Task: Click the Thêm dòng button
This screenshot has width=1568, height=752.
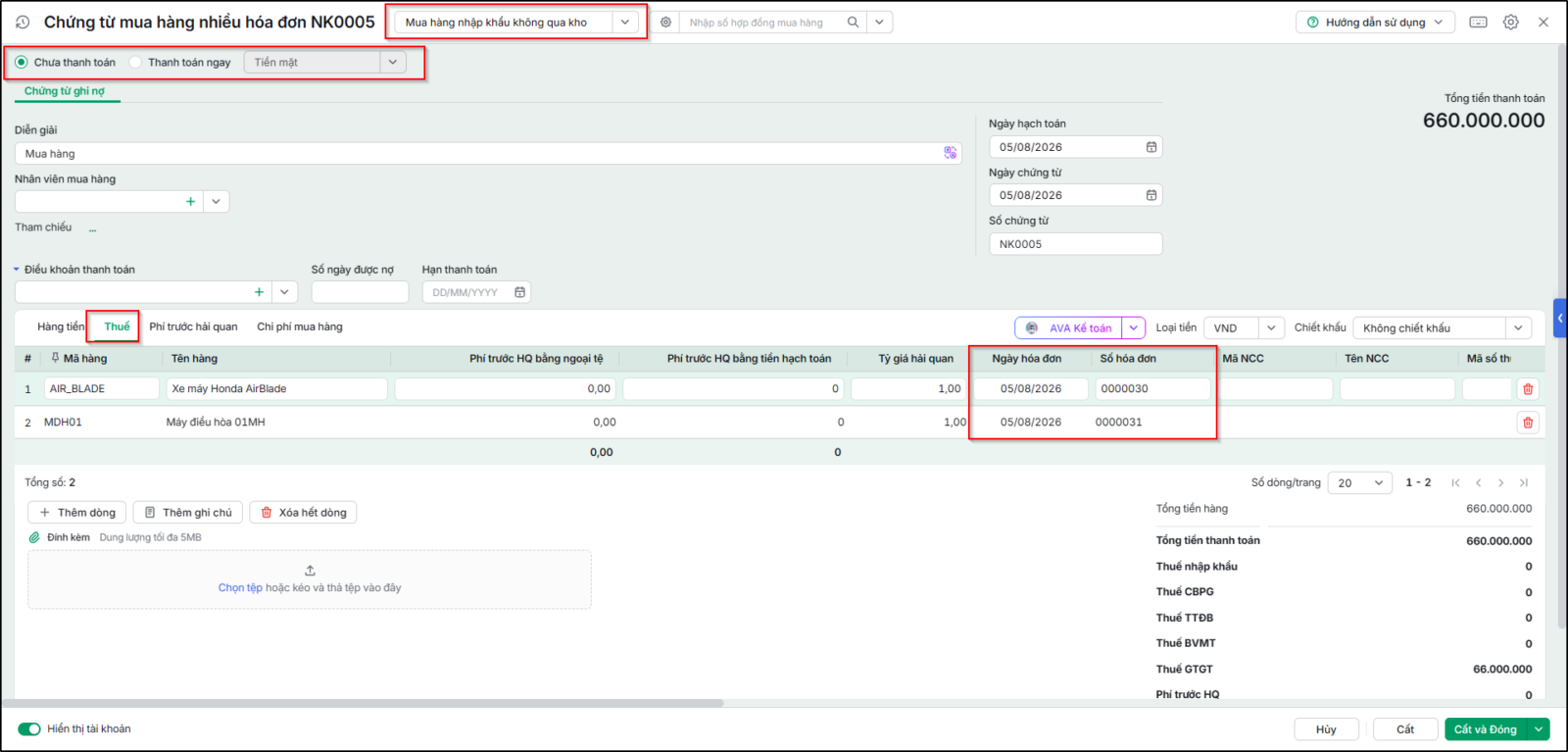Action: 77,513
